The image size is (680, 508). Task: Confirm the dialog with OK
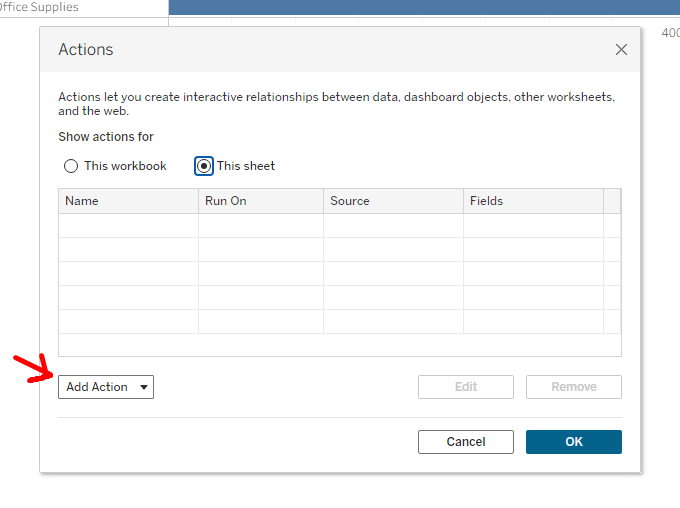[574, 442]
